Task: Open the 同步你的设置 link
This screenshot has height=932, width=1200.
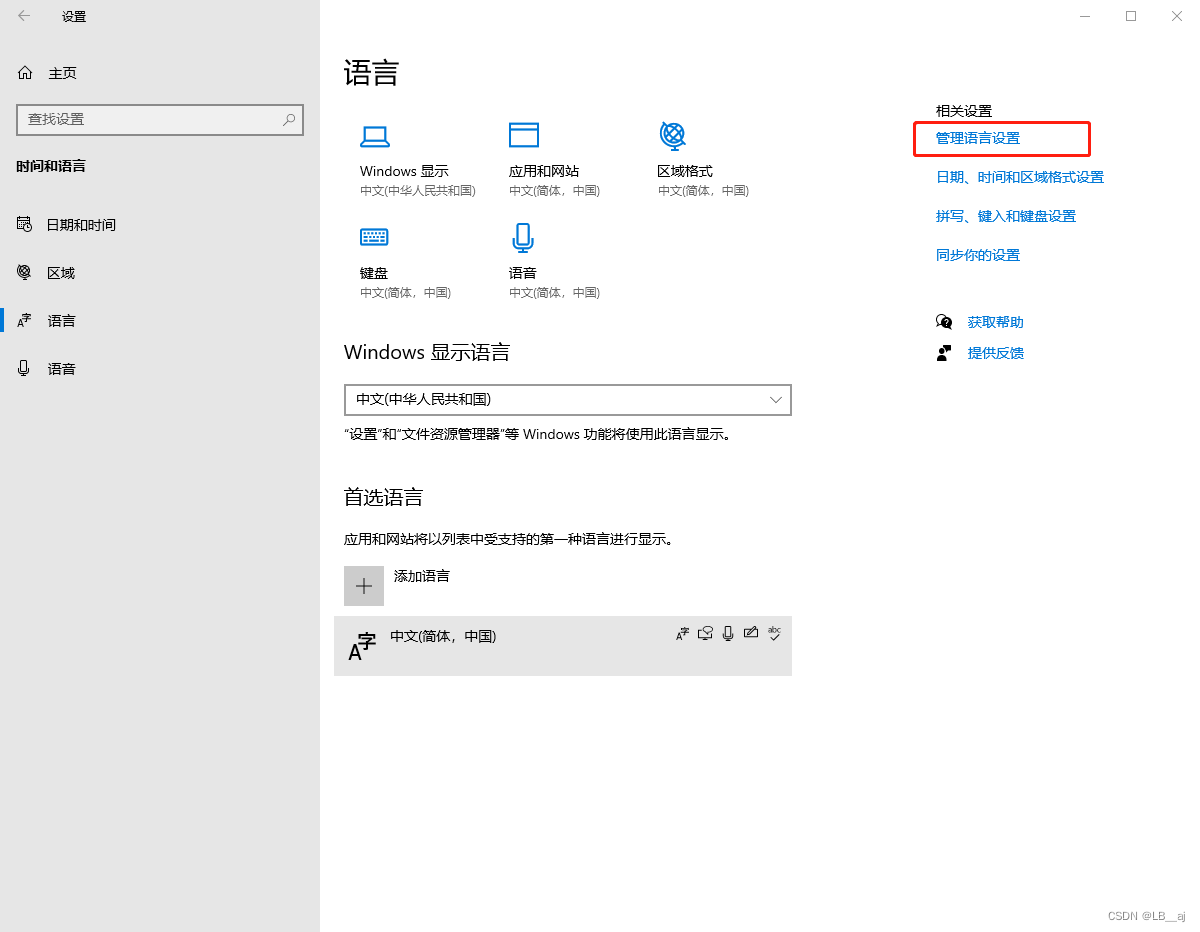Action: 978,255
